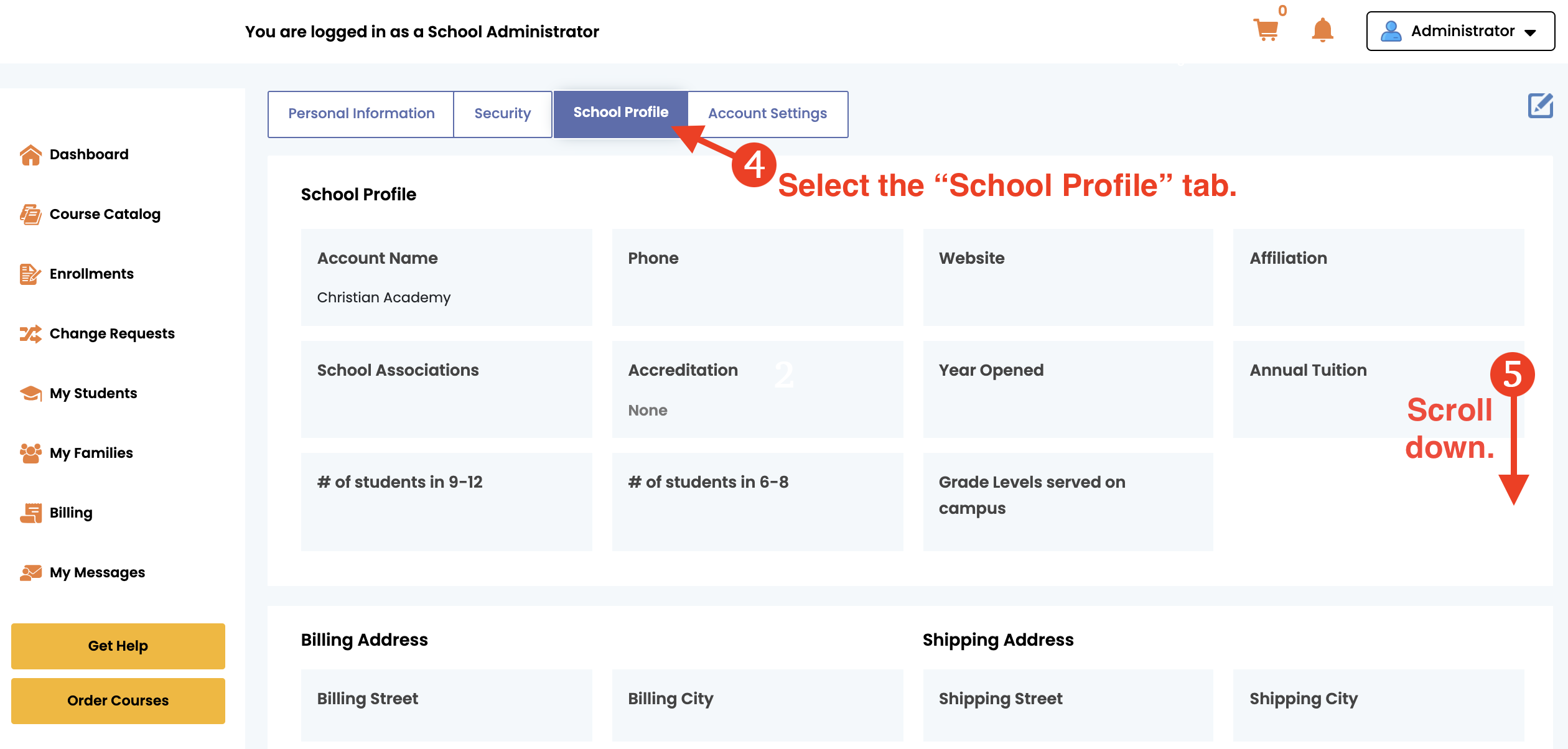Click the Change Requests shuffle icon
1568x749 pixels.
click(30, 334)
